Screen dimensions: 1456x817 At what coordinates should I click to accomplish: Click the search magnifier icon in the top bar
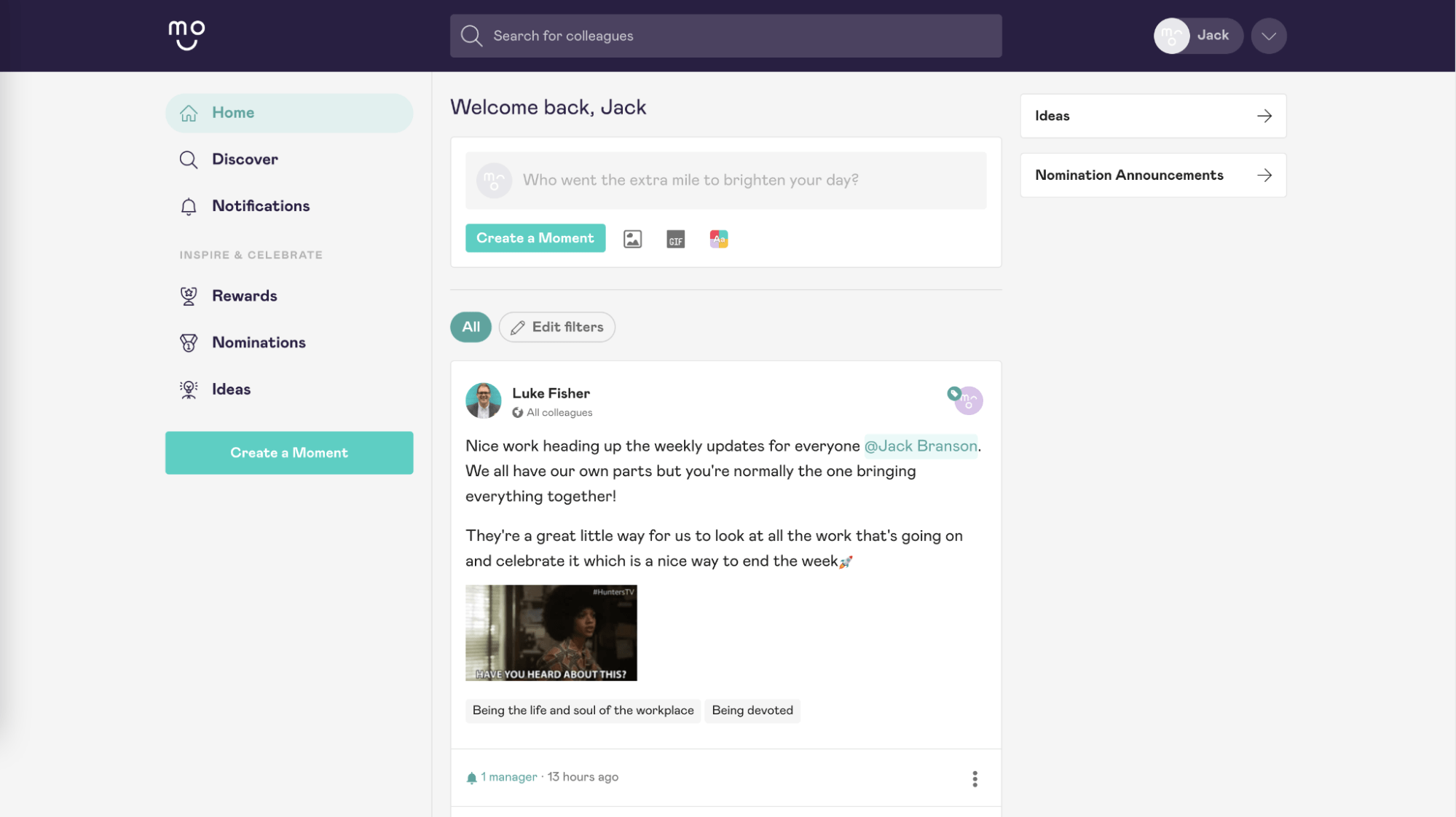[x=472, y=36]
